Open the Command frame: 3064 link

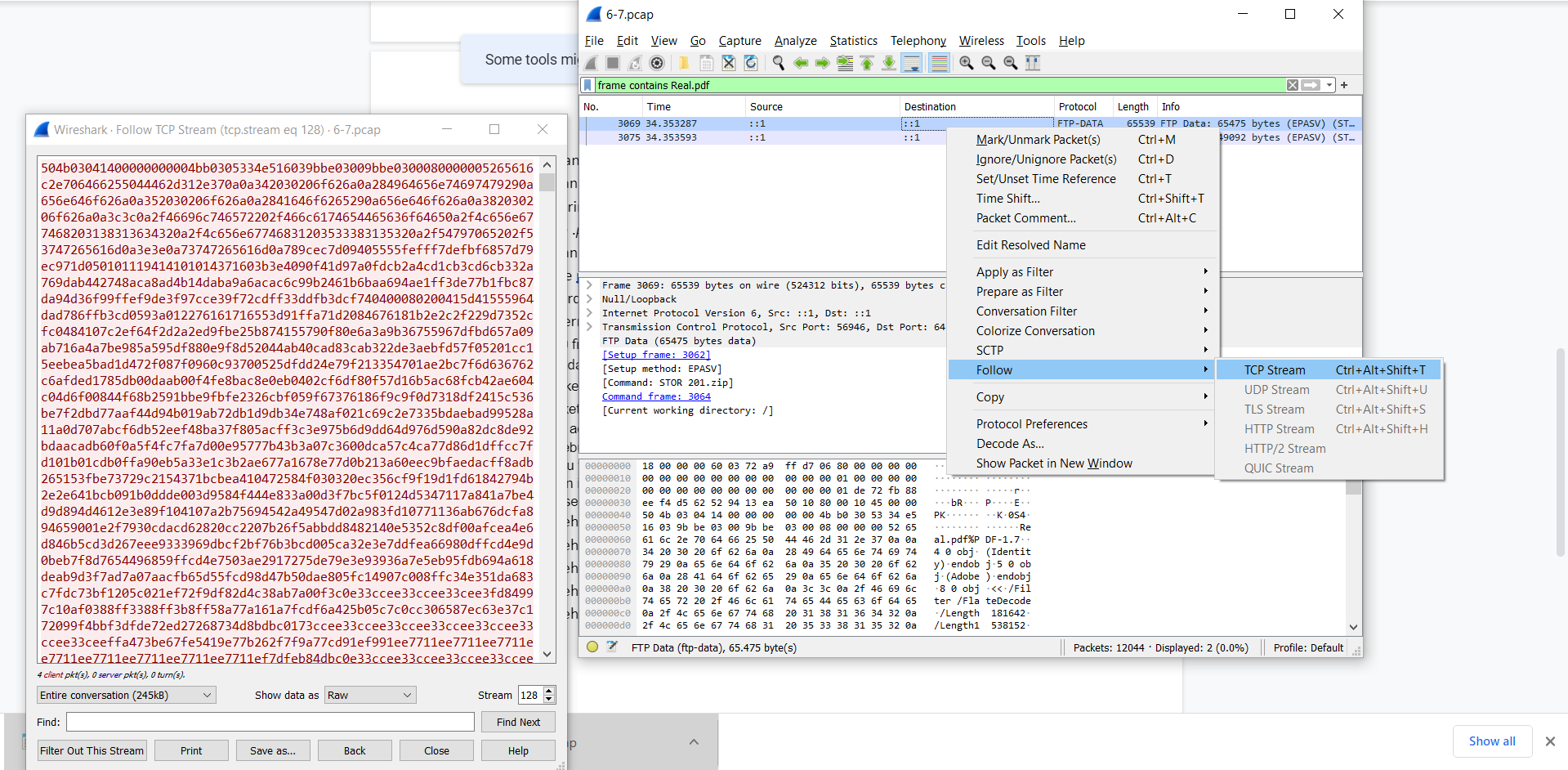pyautogui.click(x=656, y=396)
